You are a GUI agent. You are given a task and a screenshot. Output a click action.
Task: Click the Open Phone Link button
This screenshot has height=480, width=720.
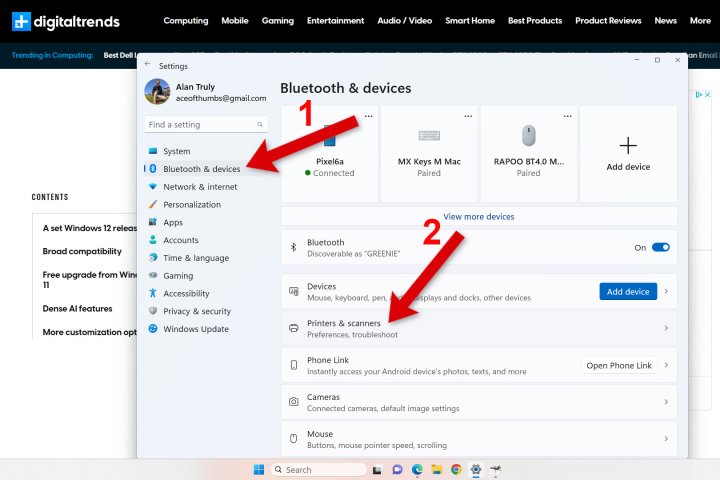click(x=619, y=366)
